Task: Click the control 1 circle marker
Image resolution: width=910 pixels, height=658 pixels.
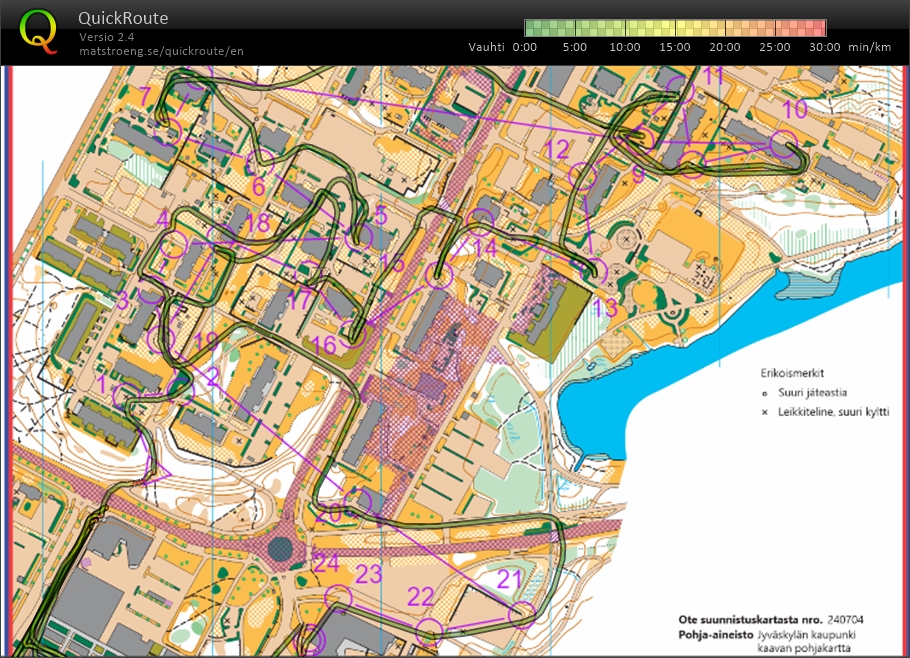Action: 127,395
